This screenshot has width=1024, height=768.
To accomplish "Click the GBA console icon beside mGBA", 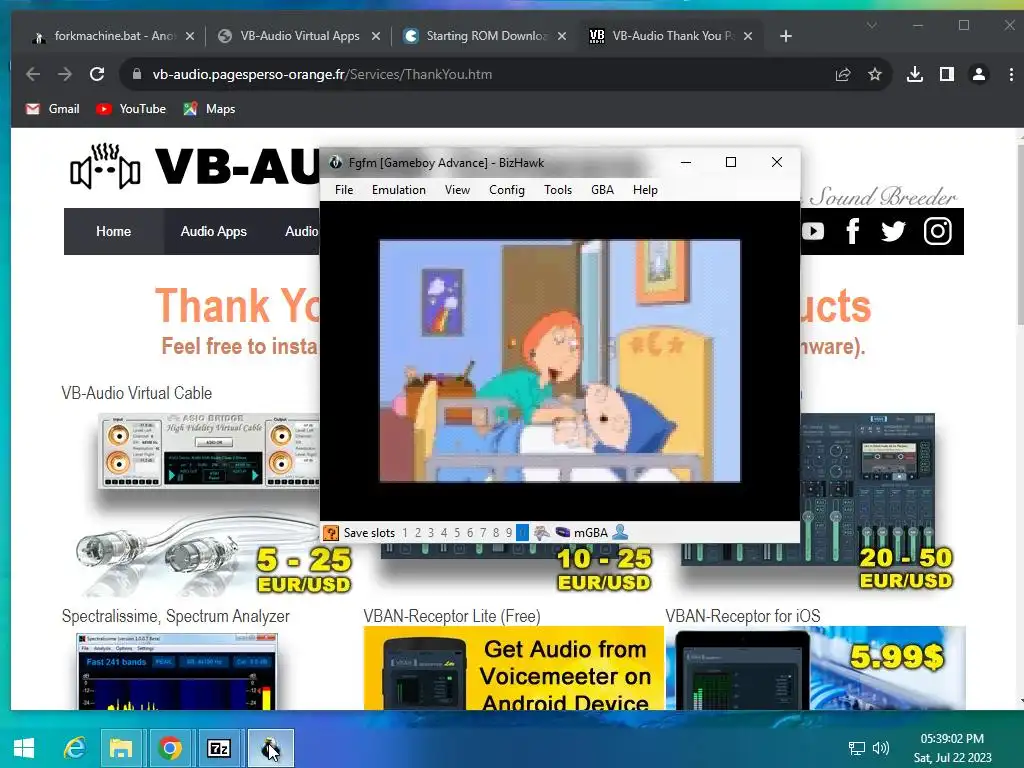I will click(x=562, y=533).
